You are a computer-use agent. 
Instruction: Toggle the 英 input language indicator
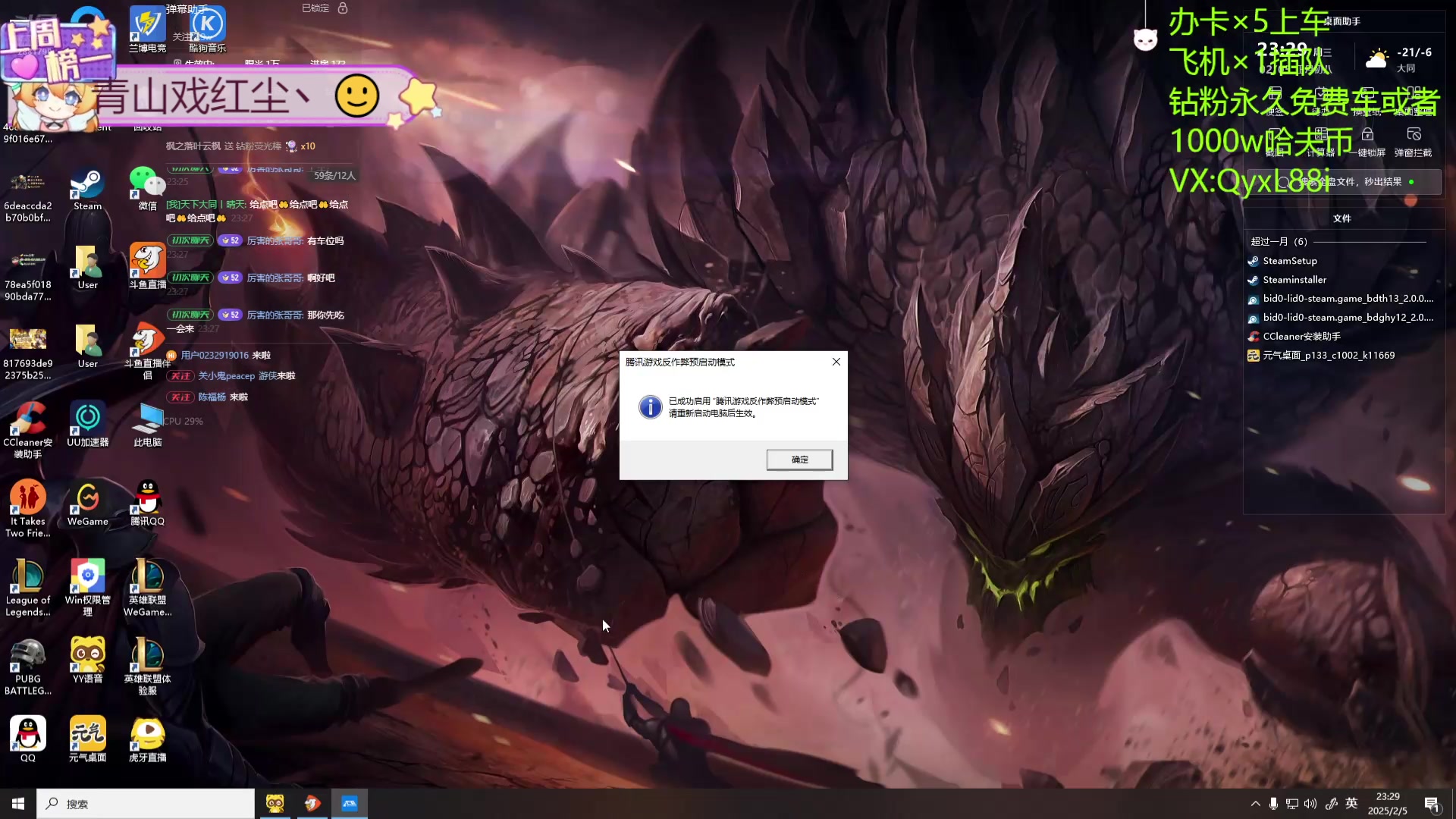(1351, 804)
